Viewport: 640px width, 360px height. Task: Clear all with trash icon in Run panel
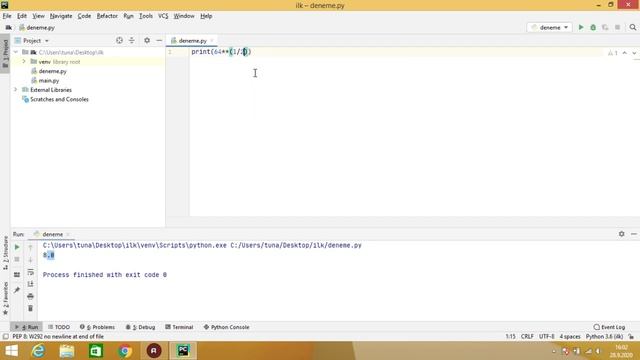coord(30,309)
